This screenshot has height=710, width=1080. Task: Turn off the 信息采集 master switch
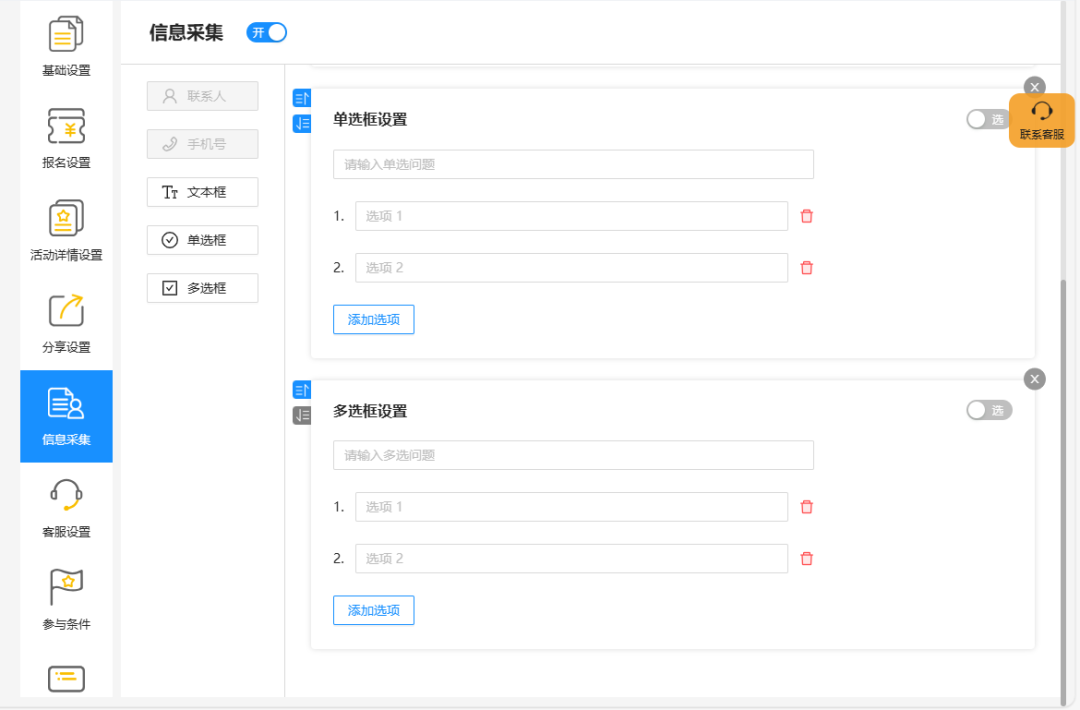pos(266,32)
